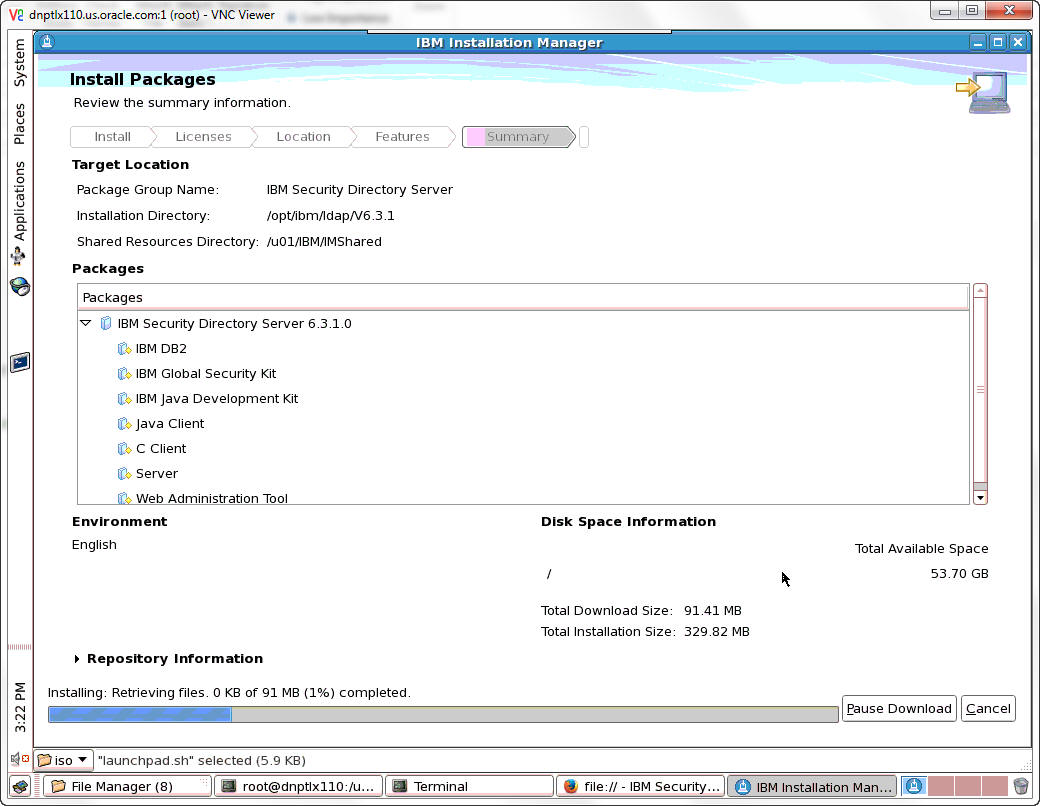This screenshot has width=1040, height=806.
Task: Click the Server feature icon
Action: pos(124,474)
